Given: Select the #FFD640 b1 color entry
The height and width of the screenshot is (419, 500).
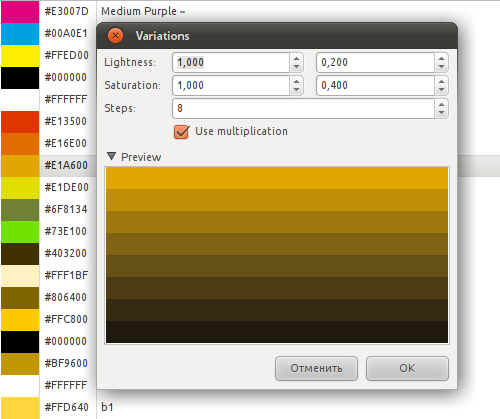Looking at the screenshot, I should click(57, 407).
